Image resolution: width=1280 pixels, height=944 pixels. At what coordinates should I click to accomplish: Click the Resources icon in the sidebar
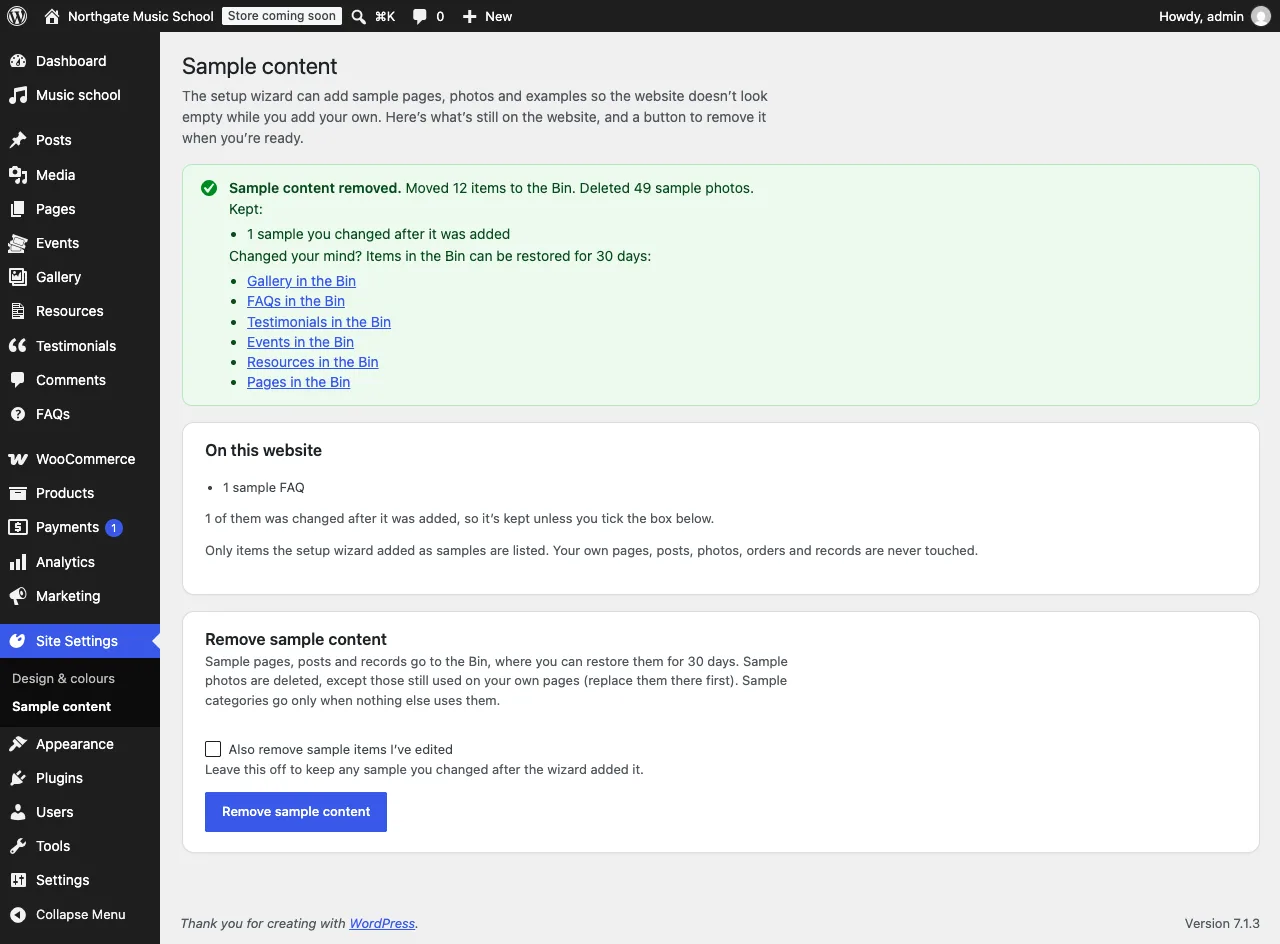point(18,311)
